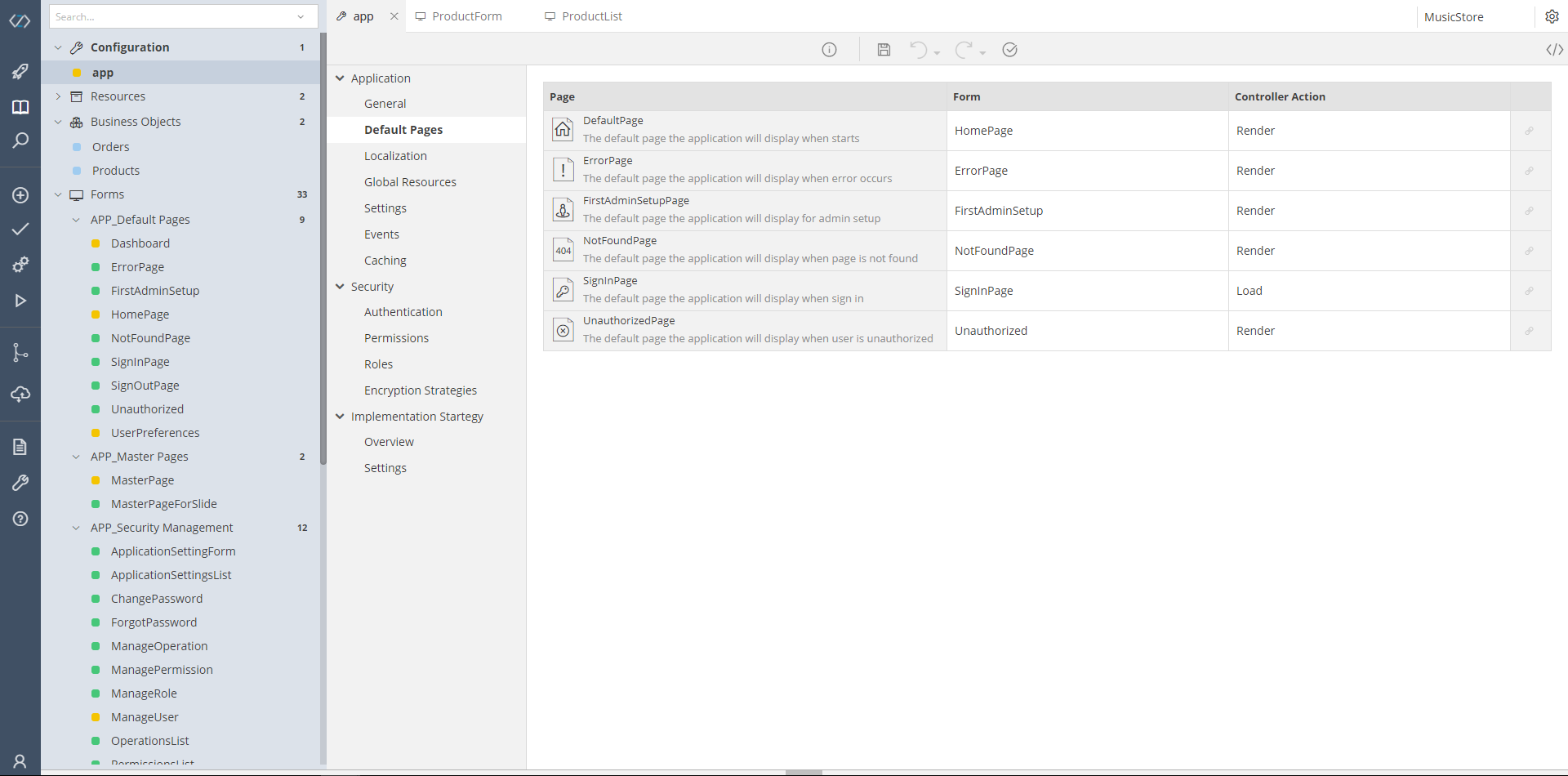
Task: Open the Default Pages menu item
Action: 403,129
